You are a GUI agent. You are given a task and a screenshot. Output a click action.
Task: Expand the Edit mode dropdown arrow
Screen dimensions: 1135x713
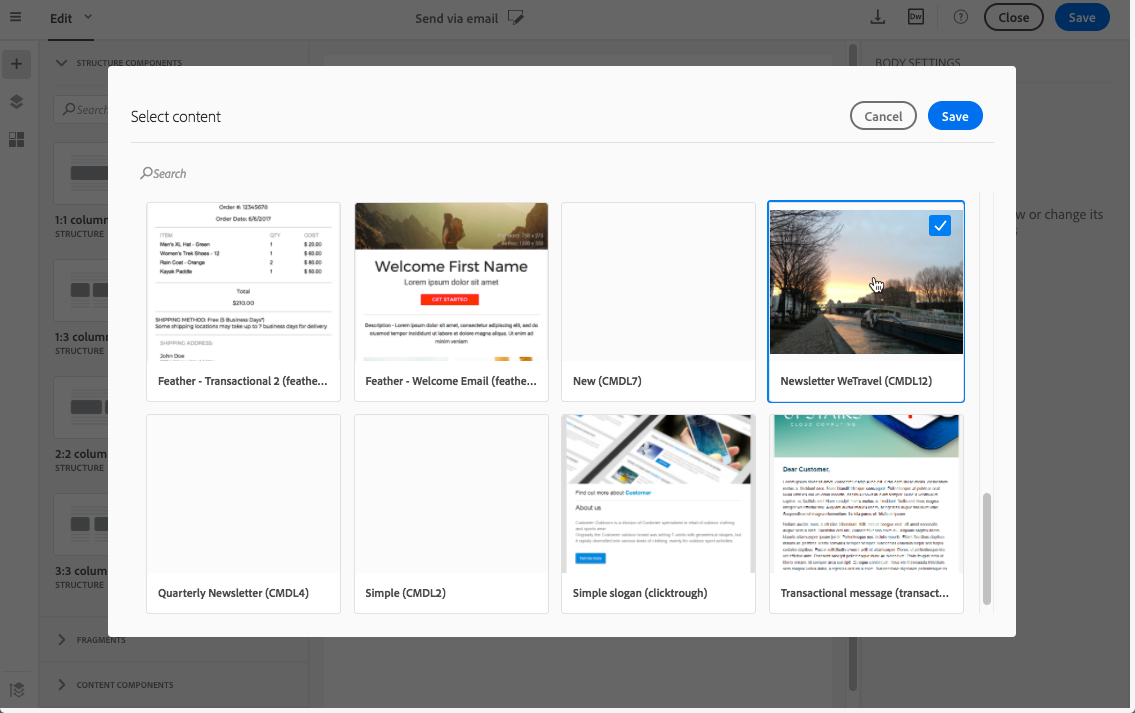click(88, 17)
